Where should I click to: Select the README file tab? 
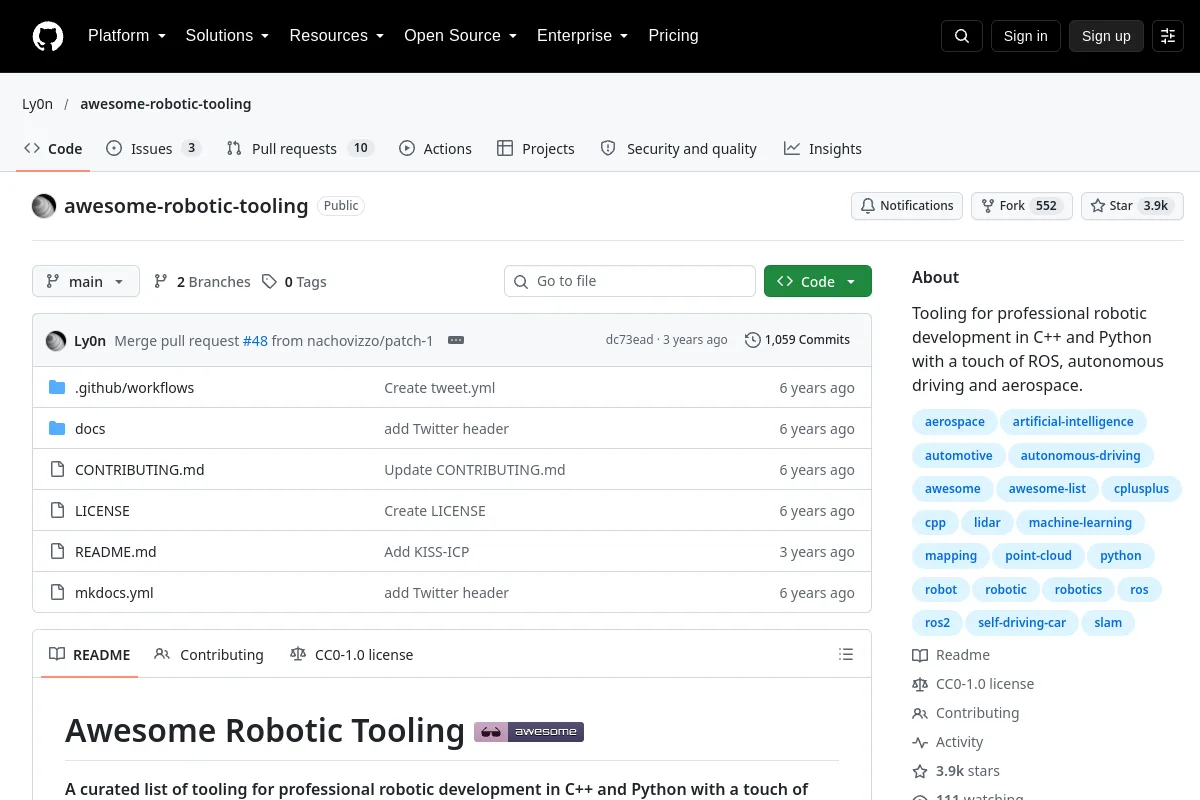click(90, 655)
